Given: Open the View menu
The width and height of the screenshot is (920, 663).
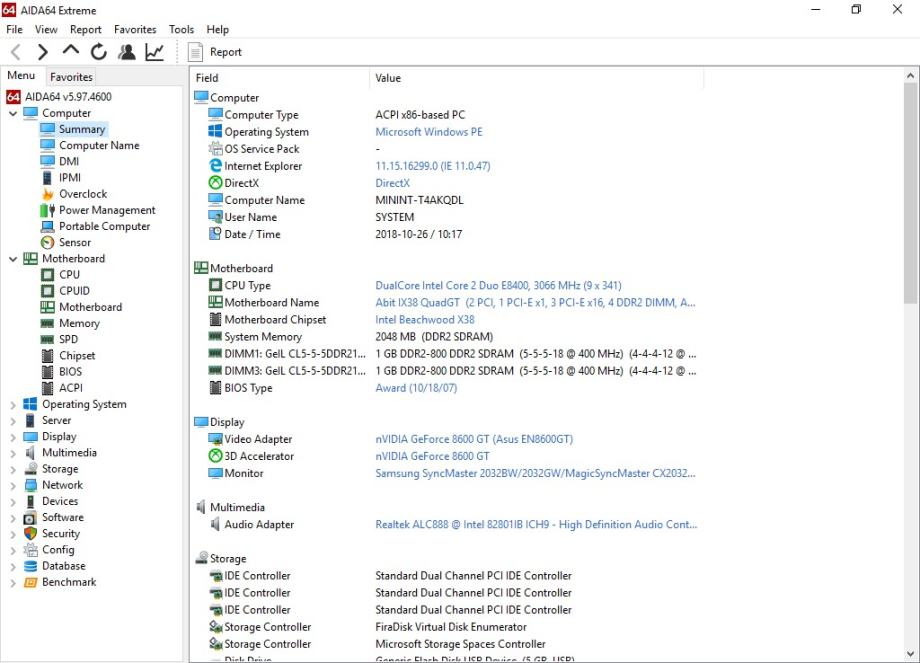Looking at the screenshot, I should (46, 29).
